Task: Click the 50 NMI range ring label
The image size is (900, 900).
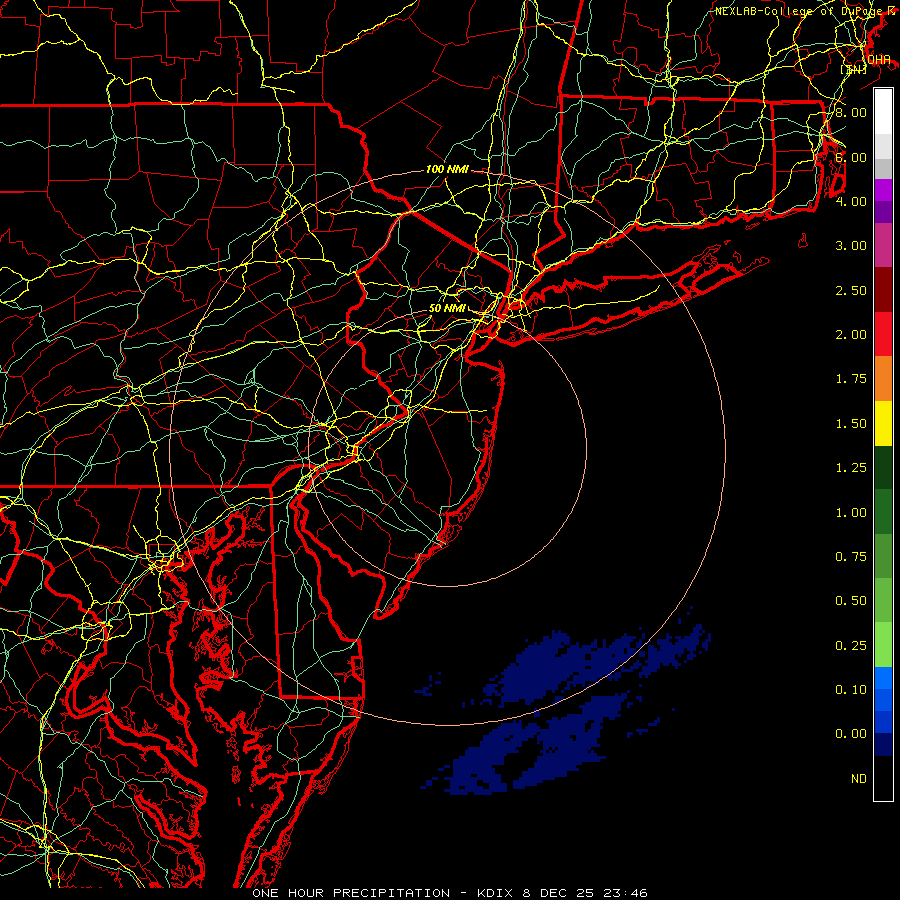Action: (447, 308)
